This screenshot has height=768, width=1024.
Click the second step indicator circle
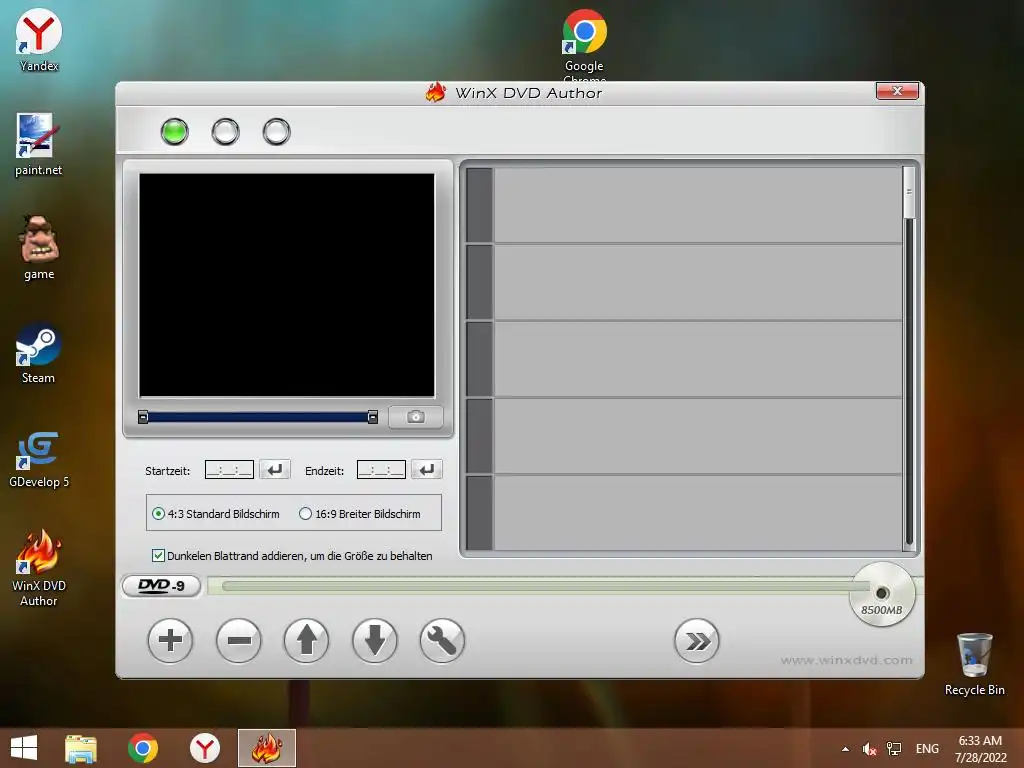(x=225, y=131)
